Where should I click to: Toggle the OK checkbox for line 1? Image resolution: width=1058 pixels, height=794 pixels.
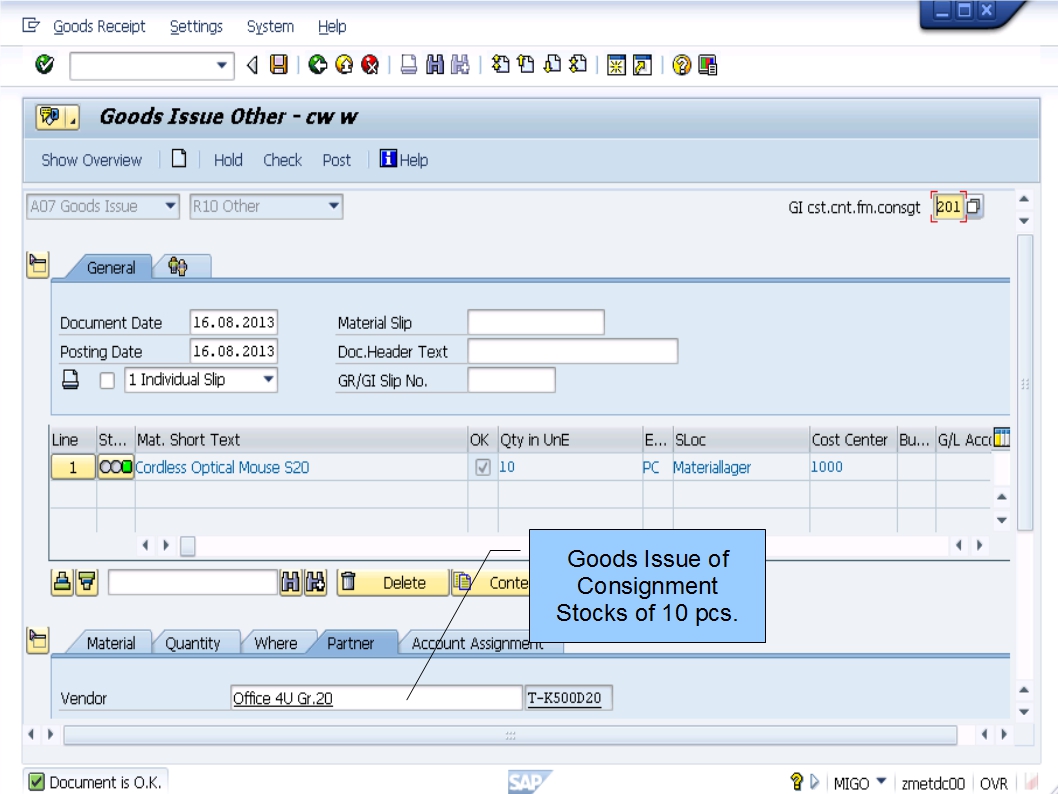(x=482, y=467)
